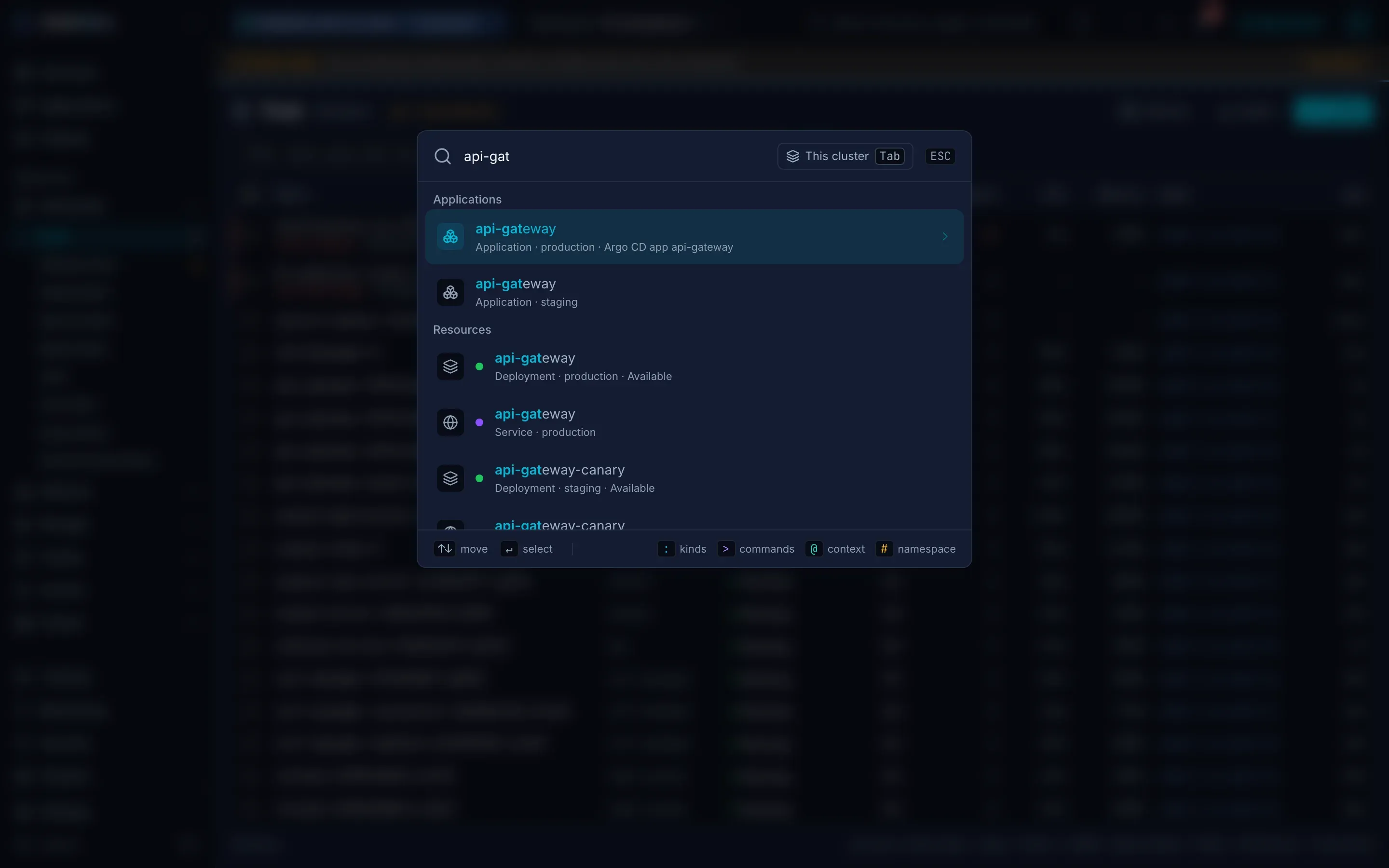Image resolution: width=1389 pixels, height=868 pixels.
Task: Click the green status dot of api-gateway-canary
Action: coord(479,478)
